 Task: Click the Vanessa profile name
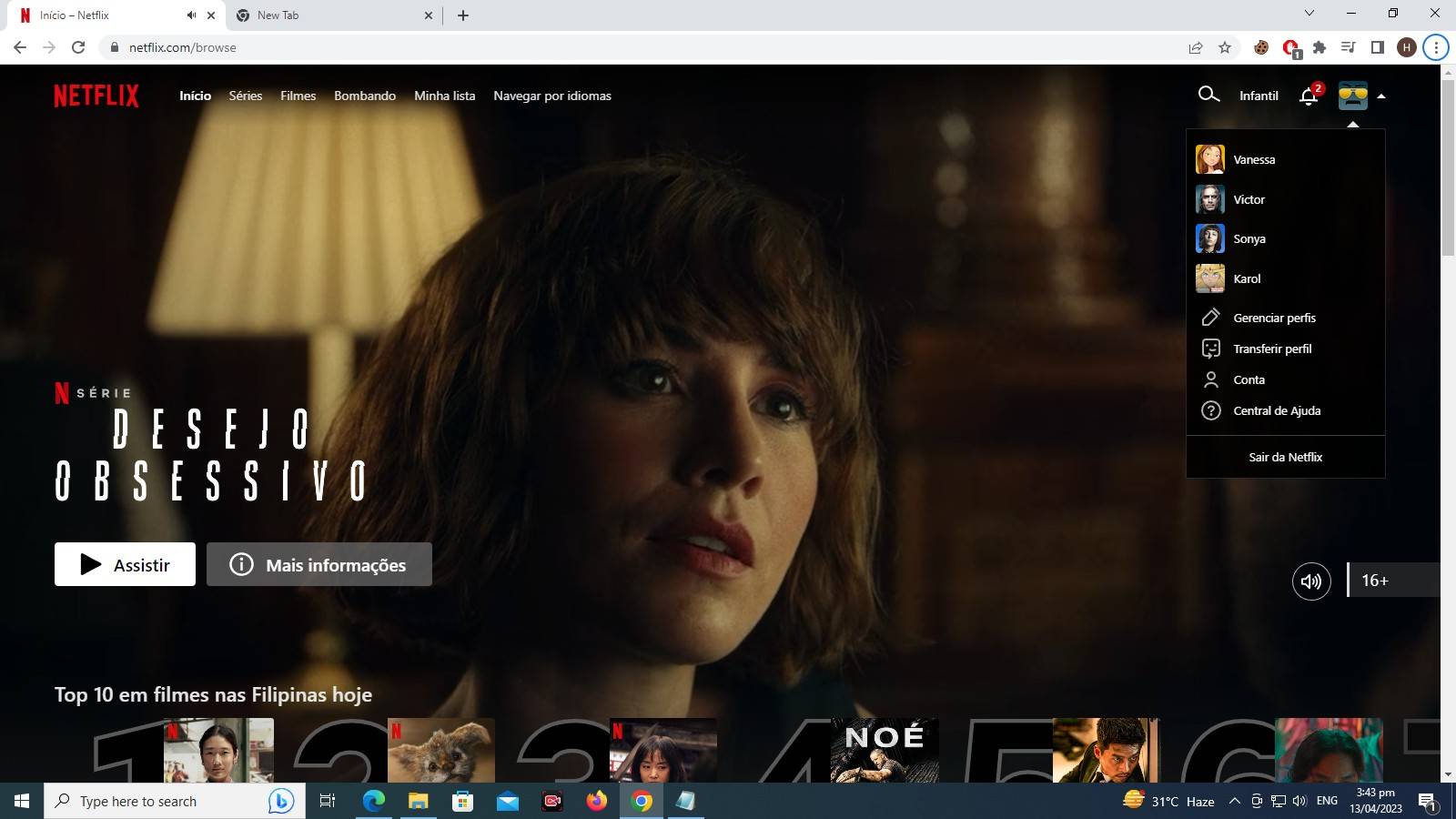pos(1254,159)
